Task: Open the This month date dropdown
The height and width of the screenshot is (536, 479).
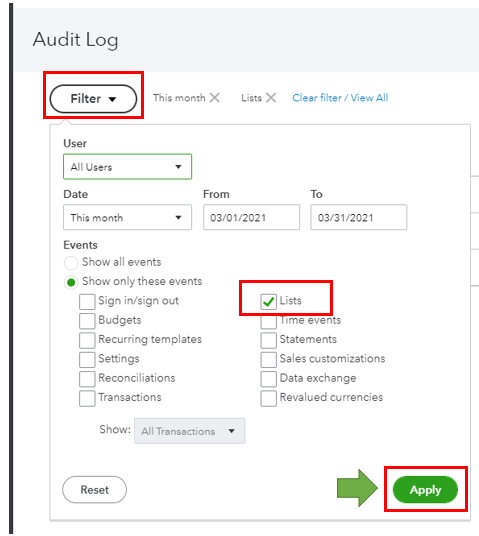Action: point(127,217)
